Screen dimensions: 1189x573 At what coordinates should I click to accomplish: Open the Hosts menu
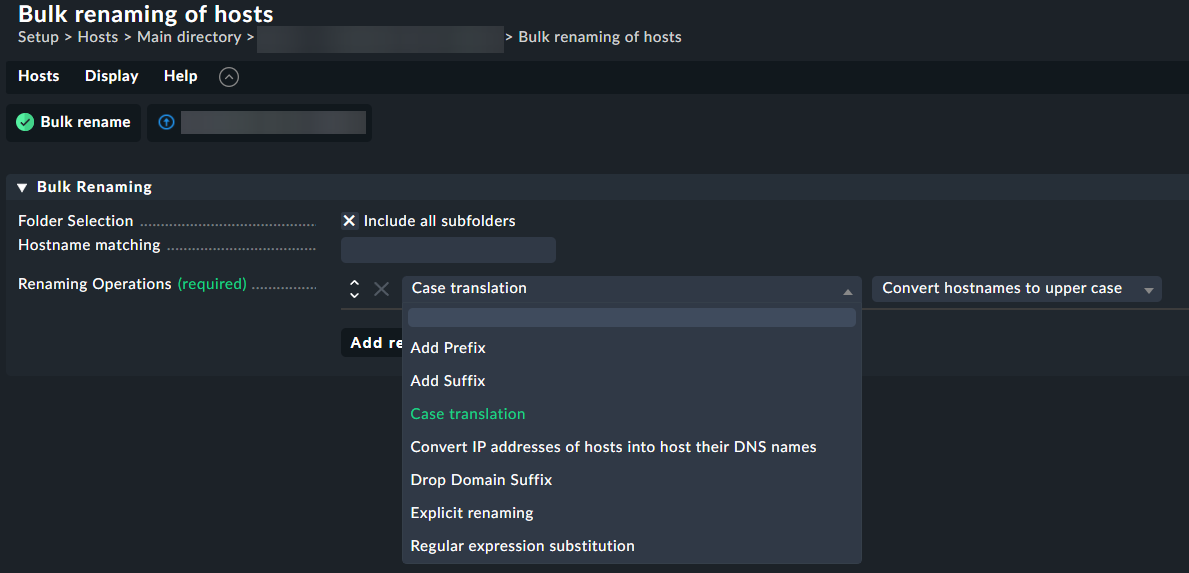[x=39, y=76]
